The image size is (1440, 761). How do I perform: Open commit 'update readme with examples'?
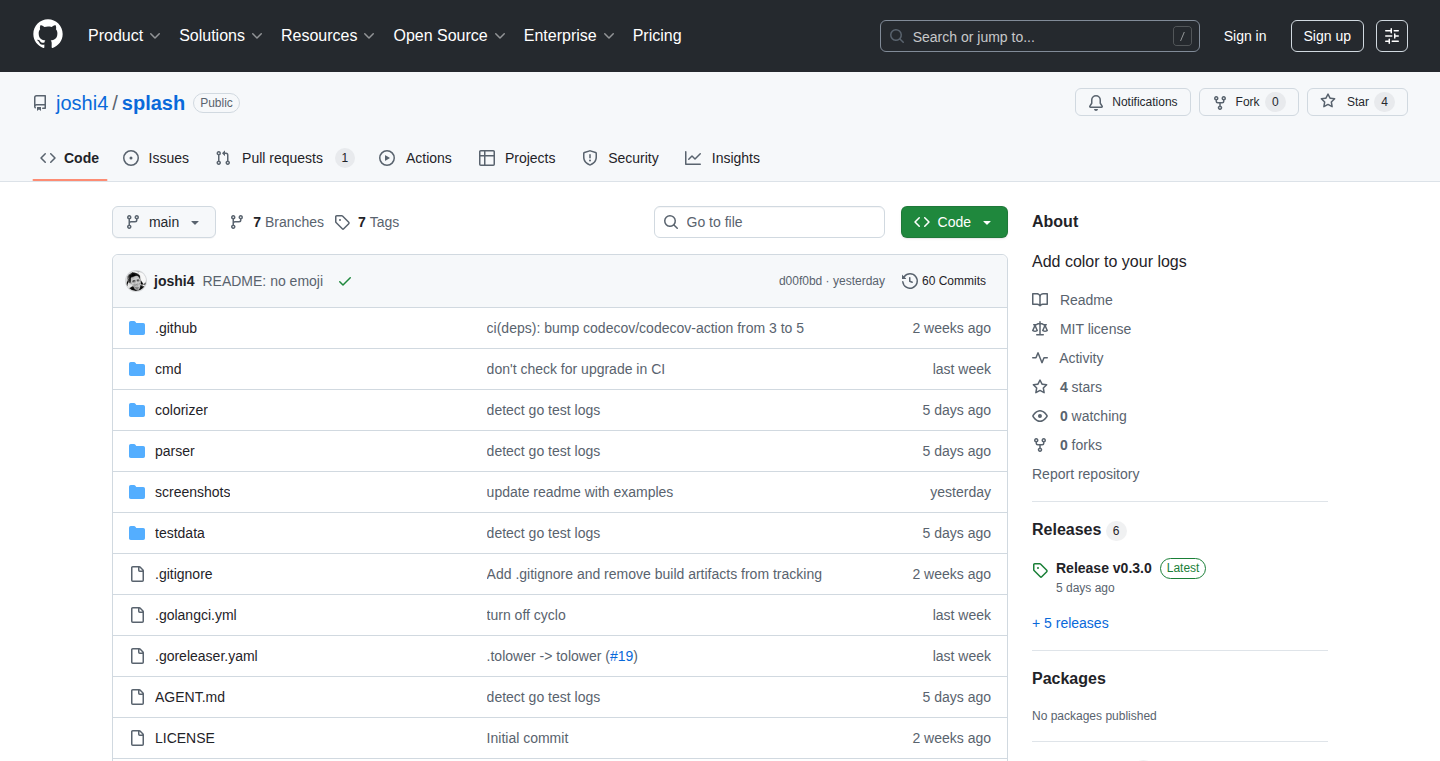click(580, 492)
